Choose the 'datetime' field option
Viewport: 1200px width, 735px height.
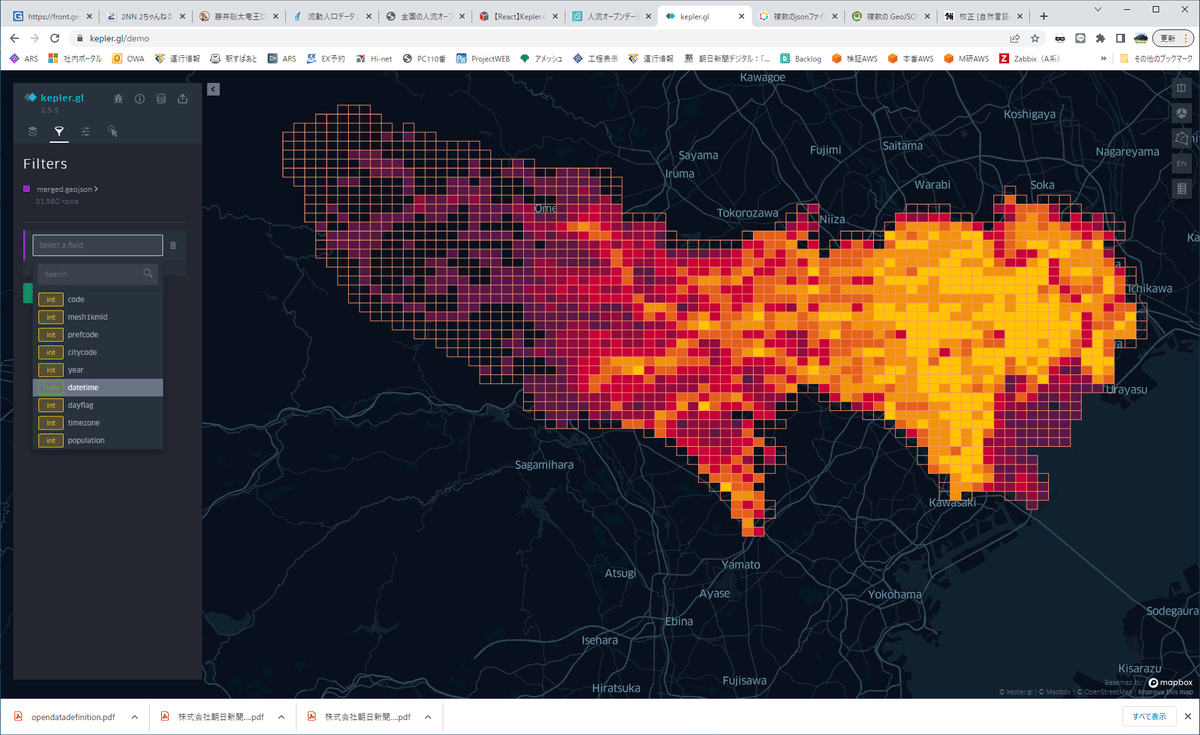[x=97, y=388]
